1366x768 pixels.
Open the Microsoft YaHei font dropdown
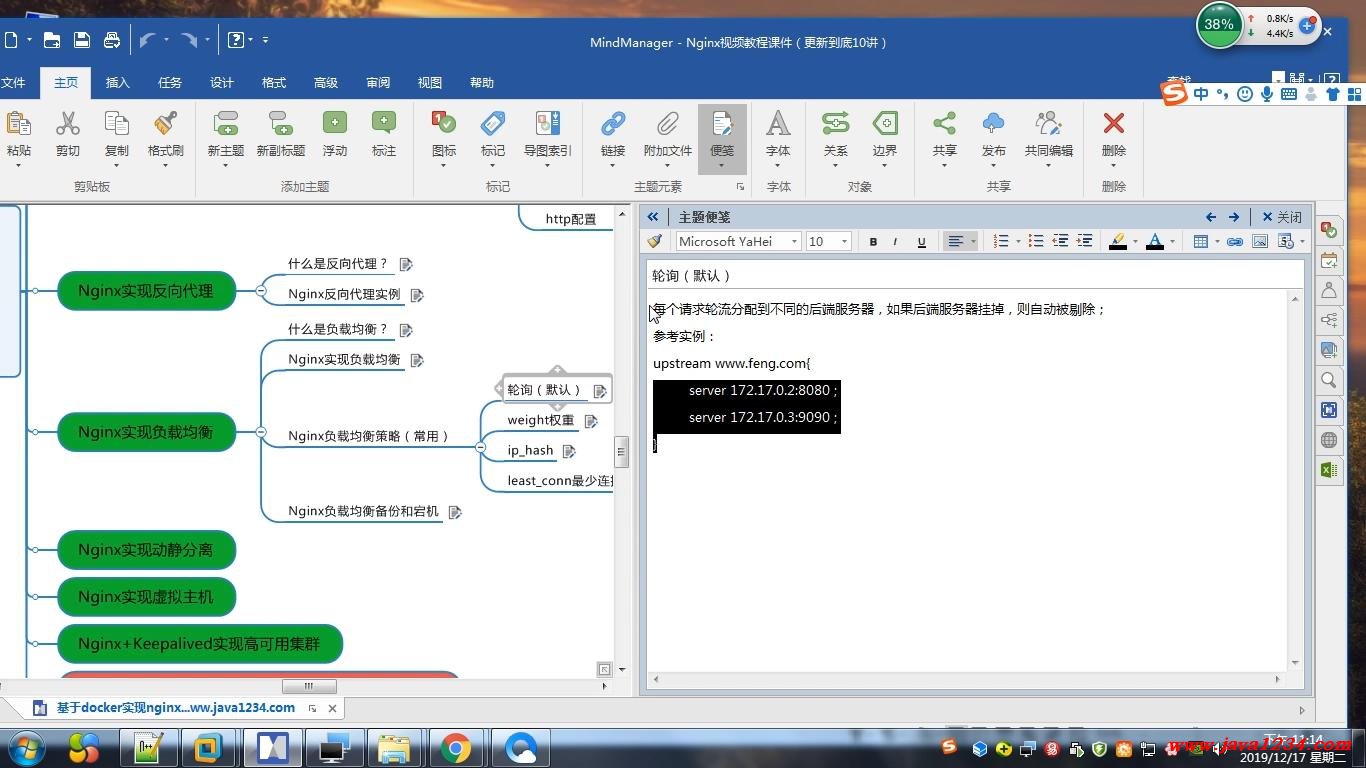pyautogui.click(x=794, y=241)
